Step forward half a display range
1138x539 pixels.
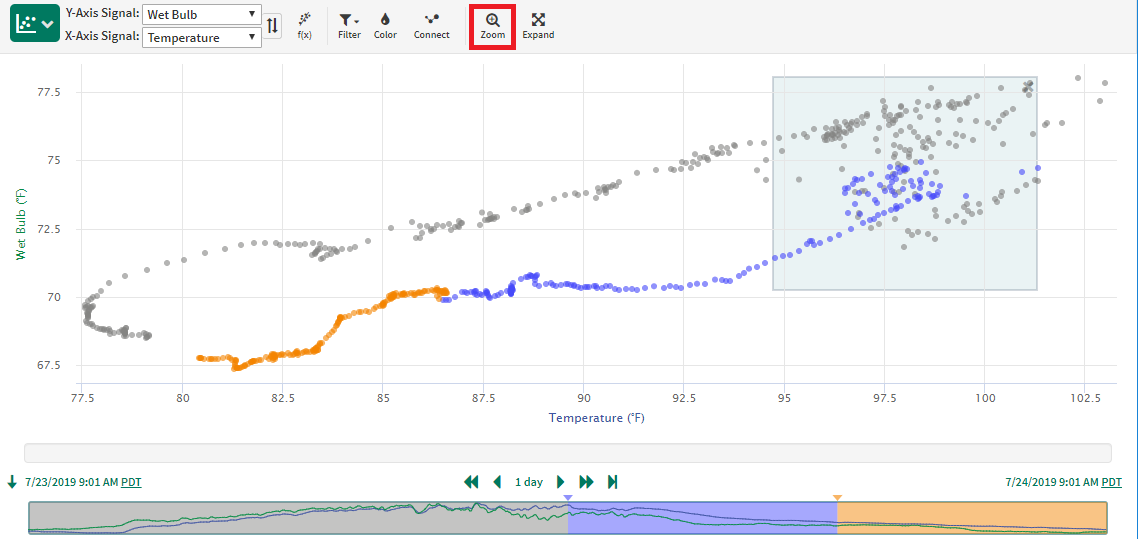tap(561, 482)
